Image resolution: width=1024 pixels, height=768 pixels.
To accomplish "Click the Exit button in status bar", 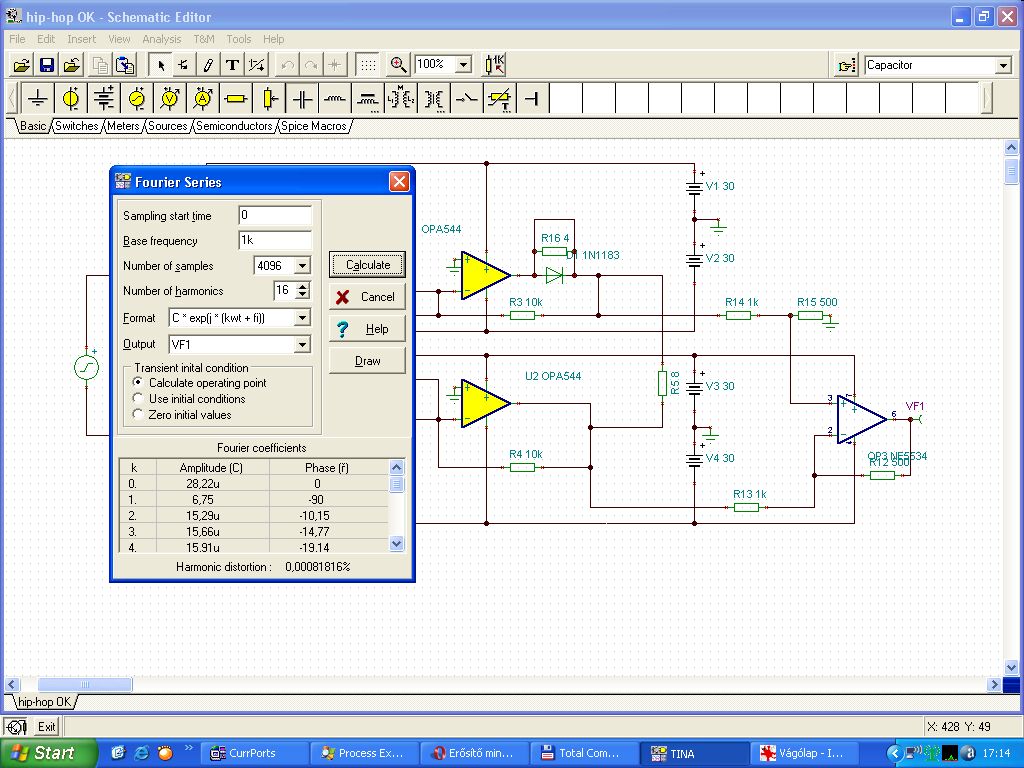I will 46,726.
